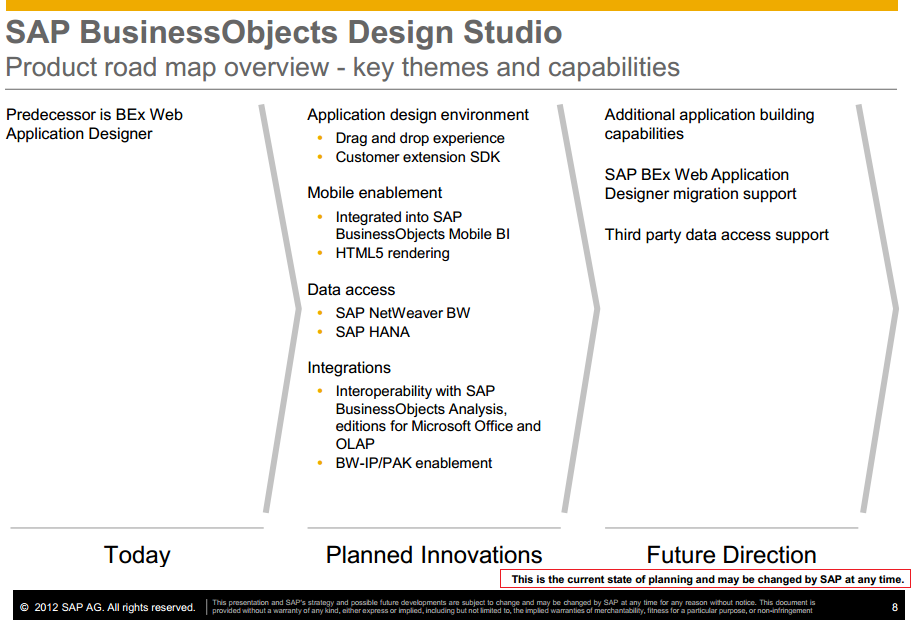Click "Additional application building capabilities" text

click(x=709, y=124)
